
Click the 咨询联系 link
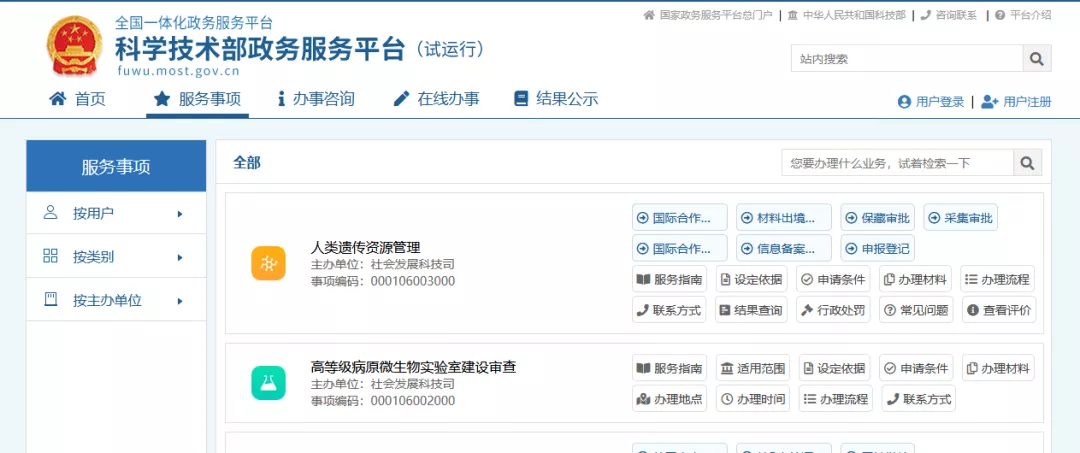(949, 15)
